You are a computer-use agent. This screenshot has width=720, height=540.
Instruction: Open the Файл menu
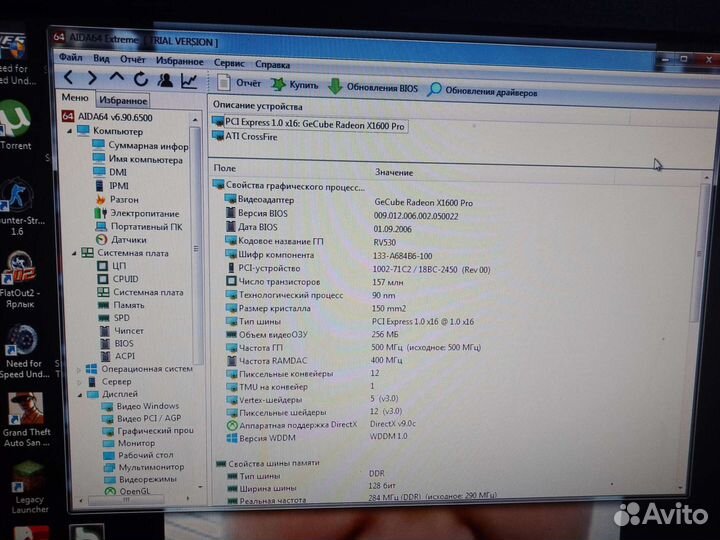point(71,57)
